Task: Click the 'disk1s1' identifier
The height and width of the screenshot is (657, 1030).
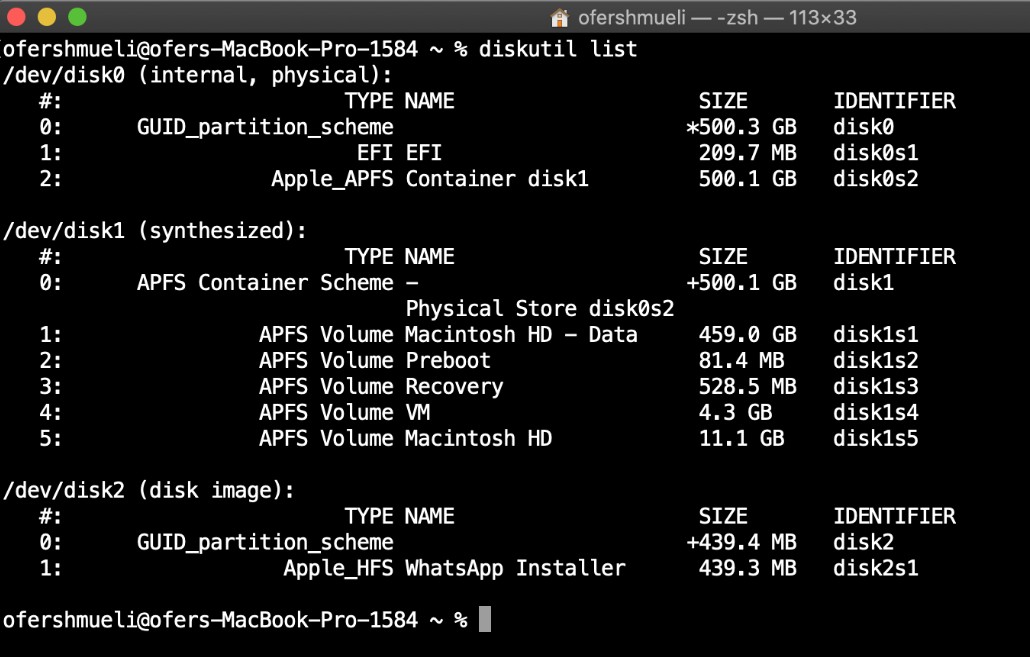Action: click(876, 334)
